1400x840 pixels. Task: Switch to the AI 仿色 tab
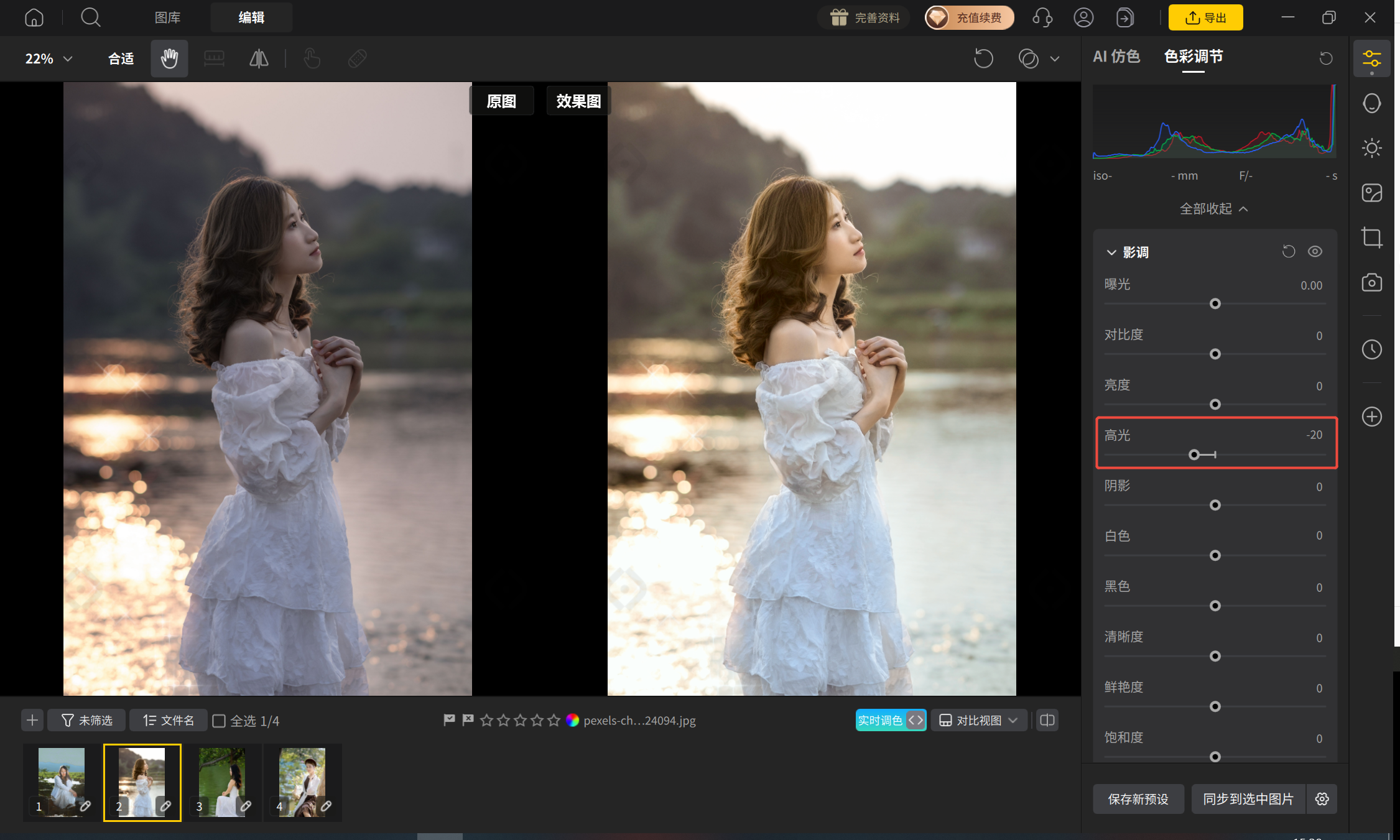[1116, 57]
